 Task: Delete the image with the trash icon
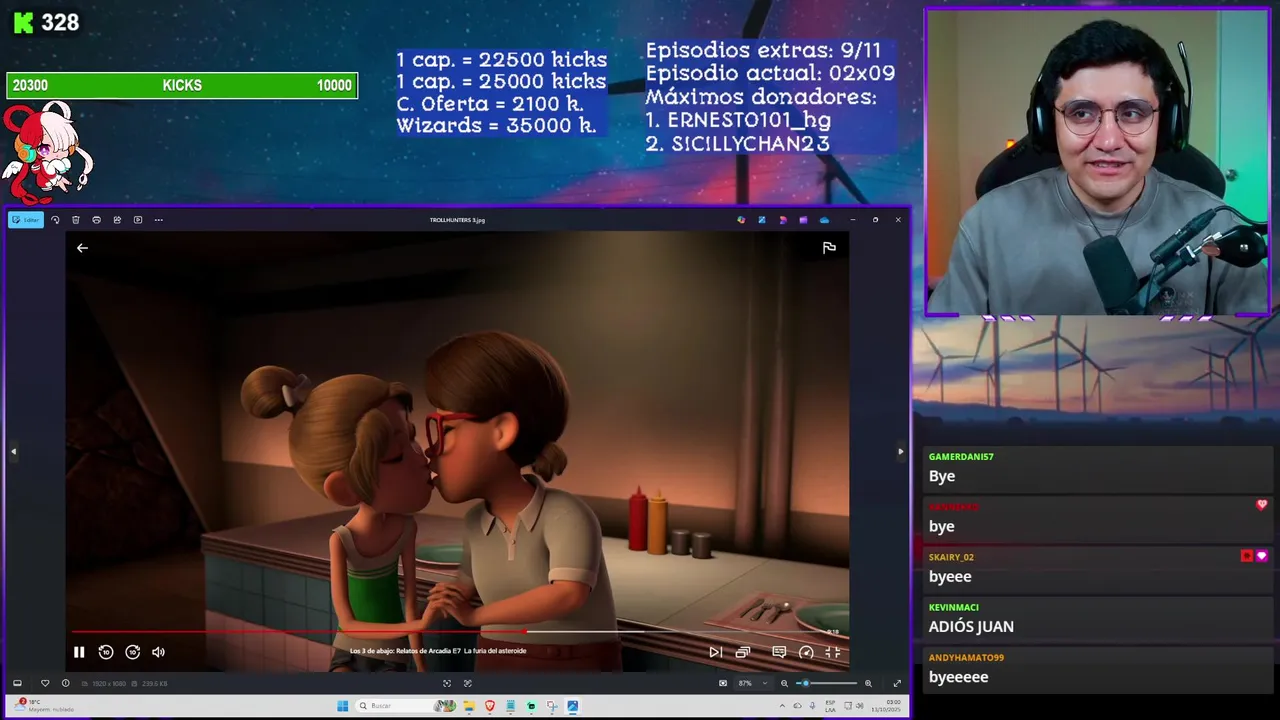point(75,220)
